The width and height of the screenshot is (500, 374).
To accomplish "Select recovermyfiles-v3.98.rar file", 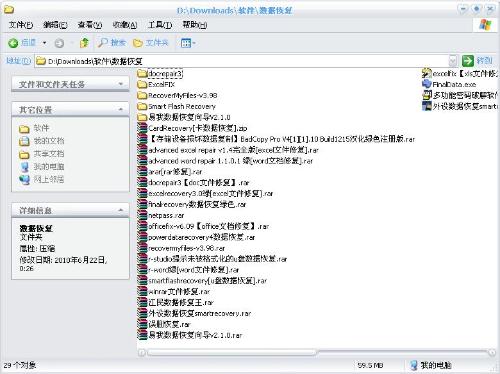I will point(181,248).
